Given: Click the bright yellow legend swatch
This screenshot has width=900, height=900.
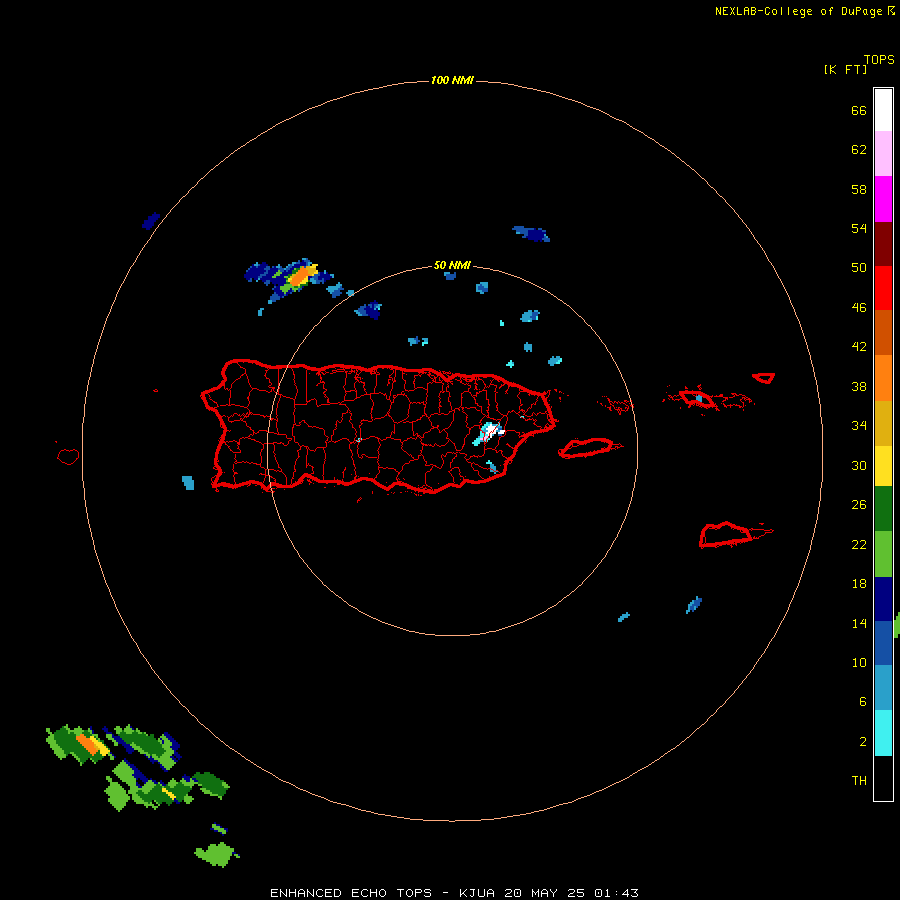Looking at the screenshot, I should point(883,466).
